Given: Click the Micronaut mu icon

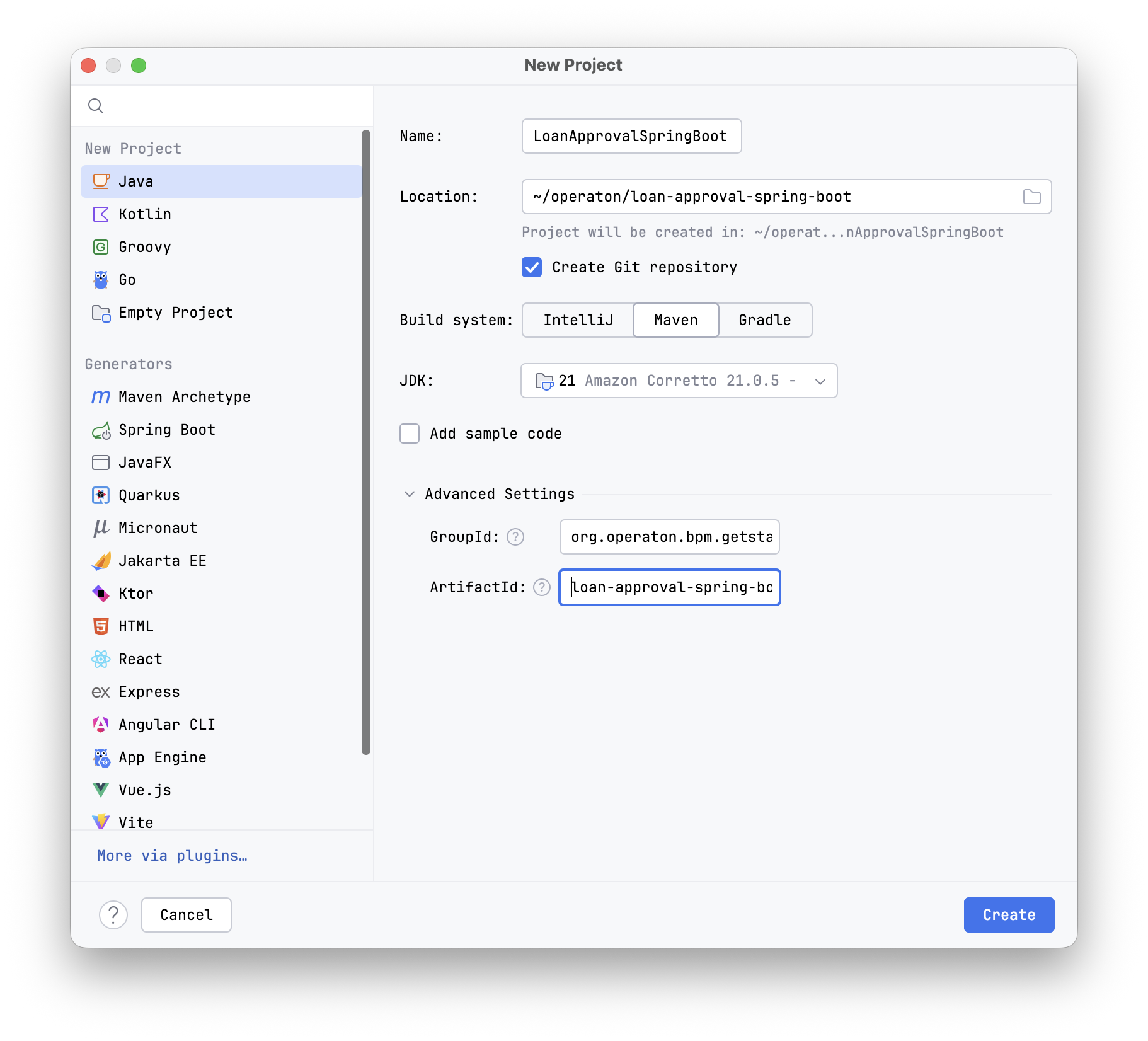Looking at the screenshot, I should 101,528.
